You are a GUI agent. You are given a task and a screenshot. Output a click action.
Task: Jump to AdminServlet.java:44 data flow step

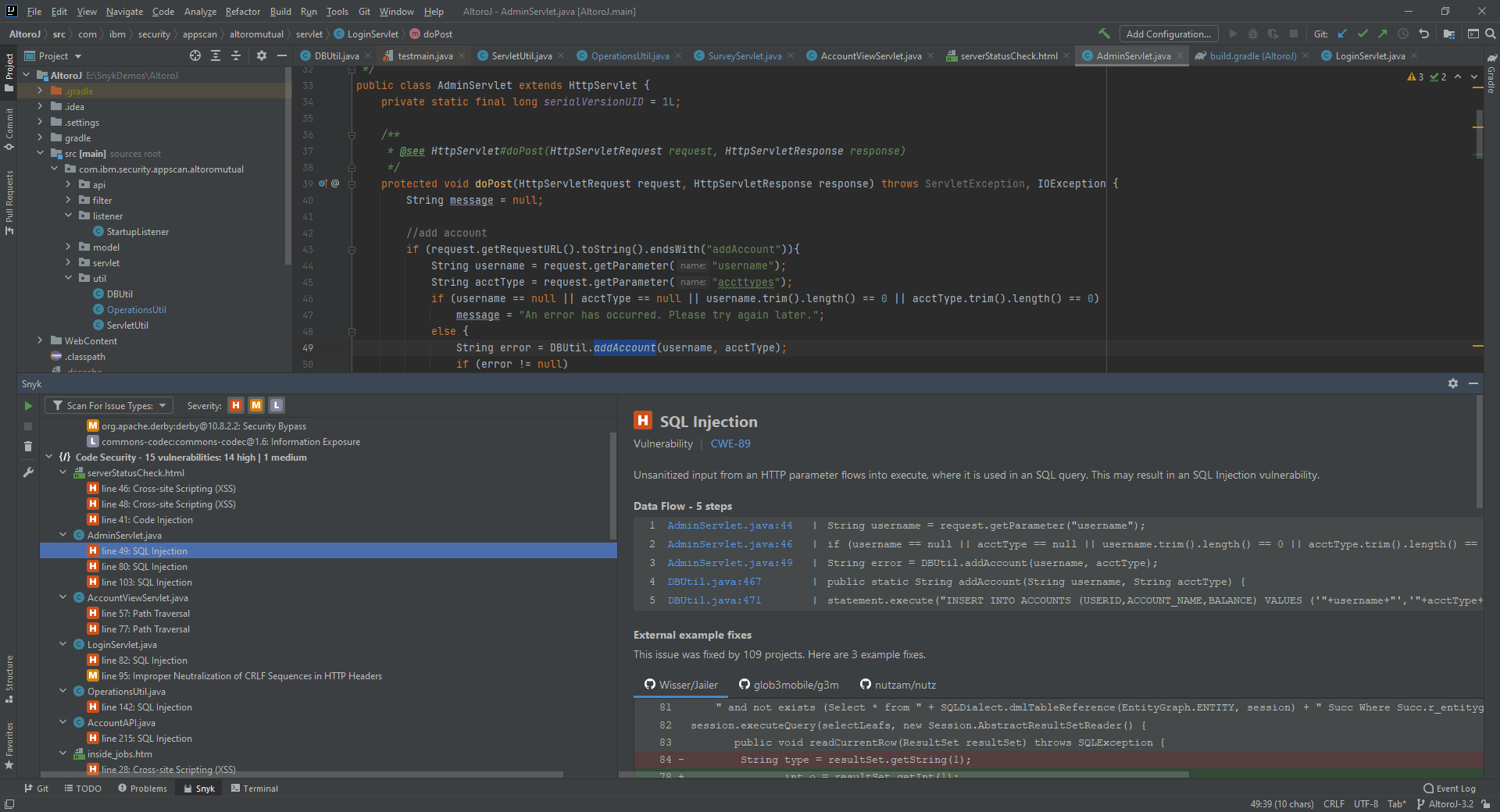[730, 525]
